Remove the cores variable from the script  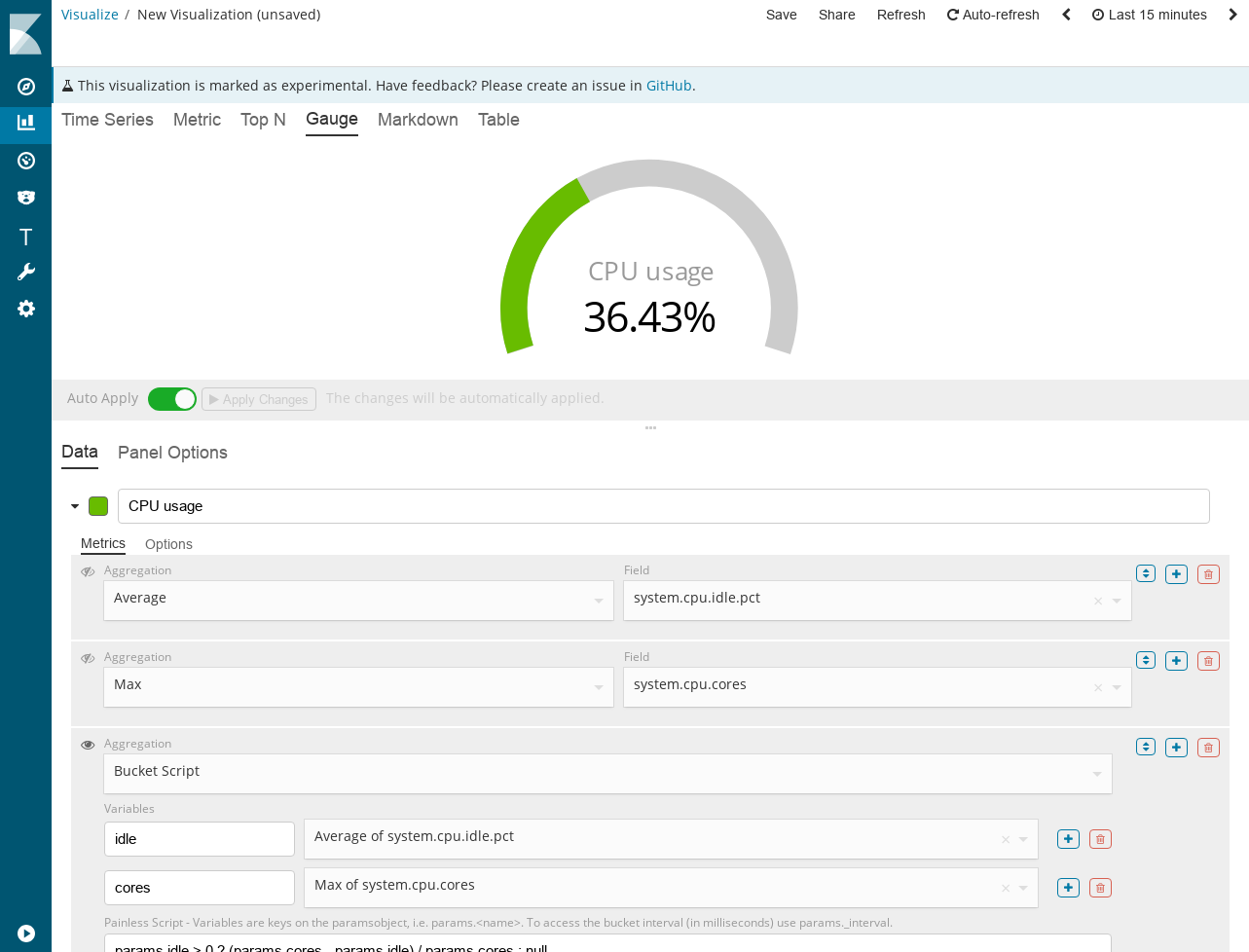(1100, 888)
